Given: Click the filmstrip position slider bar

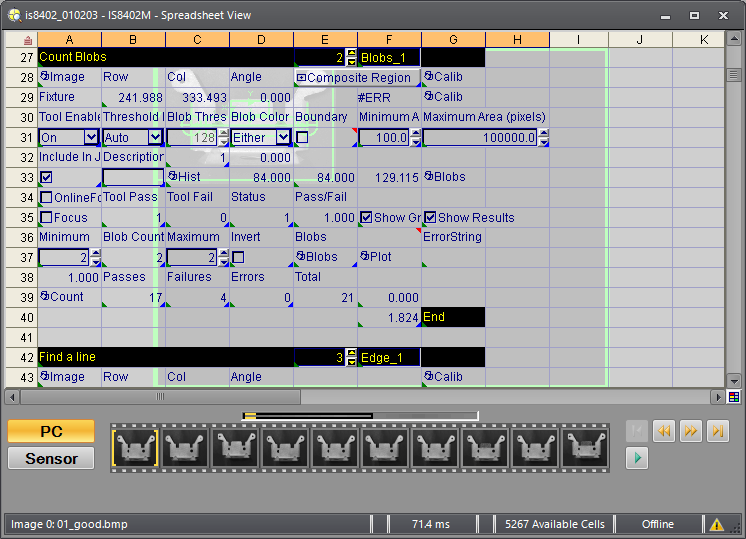Looking at the screenshot, I should [360, 415].
